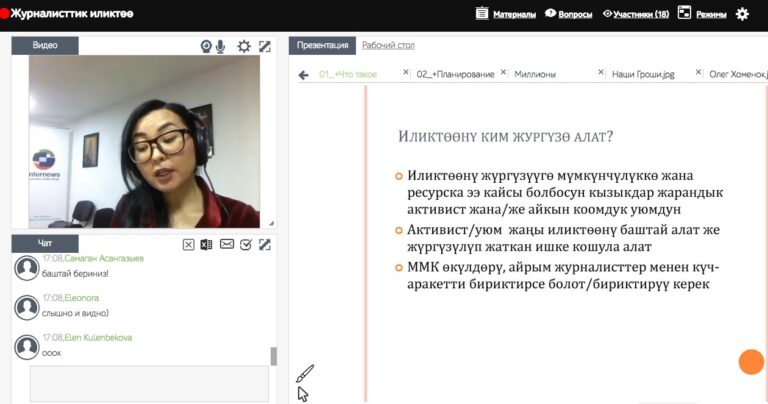Open settings gear in top bar
768x404 pixels.
click(743, 14)
